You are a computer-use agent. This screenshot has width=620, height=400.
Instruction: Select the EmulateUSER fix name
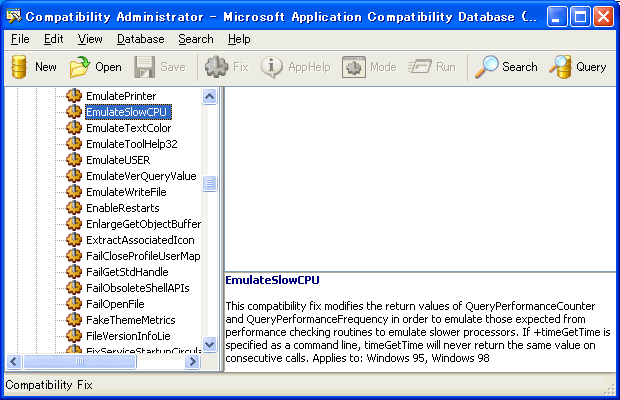[118, 160]
